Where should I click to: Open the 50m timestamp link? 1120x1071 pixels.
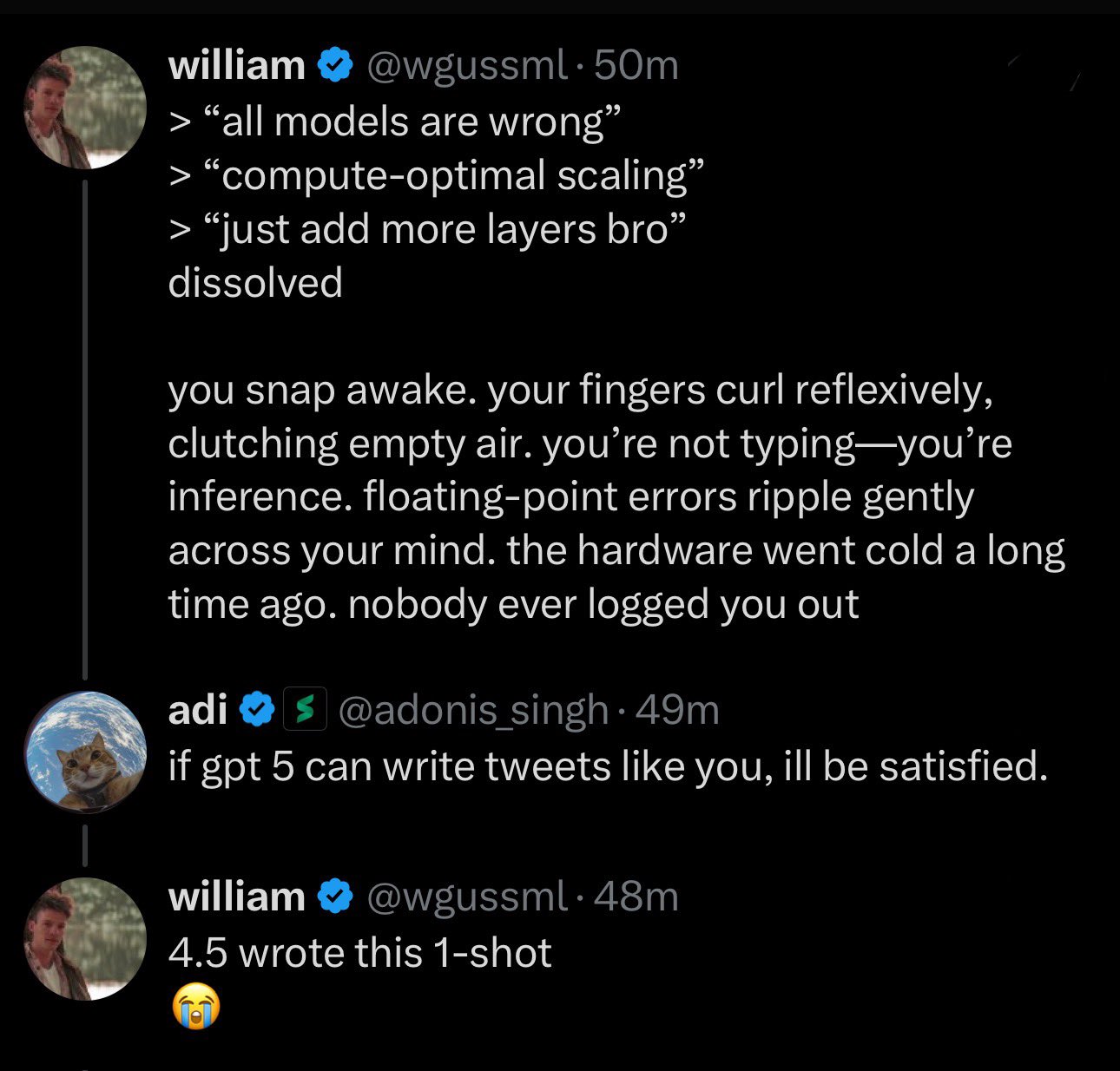(x=636, y=66)
